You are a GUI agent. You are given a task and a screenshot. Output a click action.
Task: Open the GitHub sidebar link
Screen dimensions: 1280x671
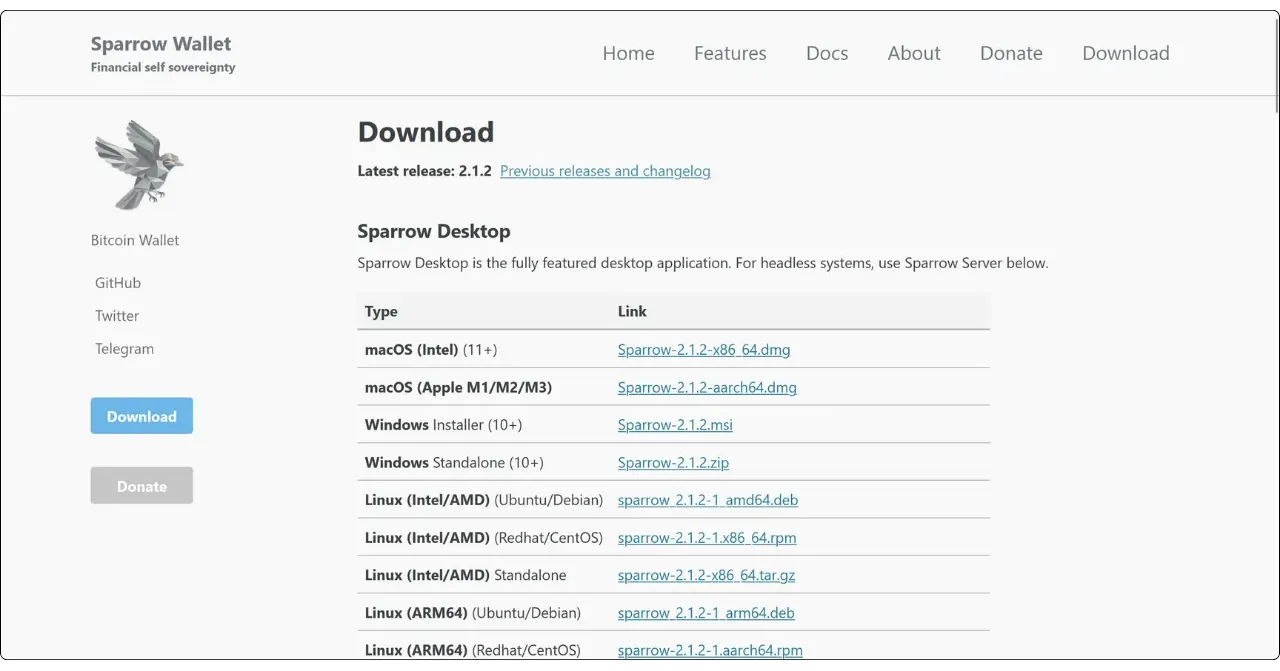pyautogui.click(x=118, y=283)
